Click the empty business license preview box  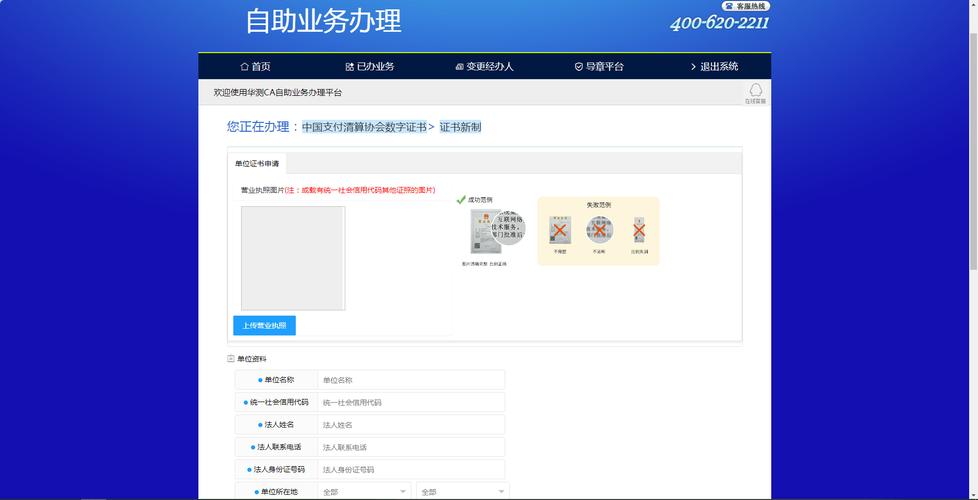pyautogui.click(x=293, y=258)
